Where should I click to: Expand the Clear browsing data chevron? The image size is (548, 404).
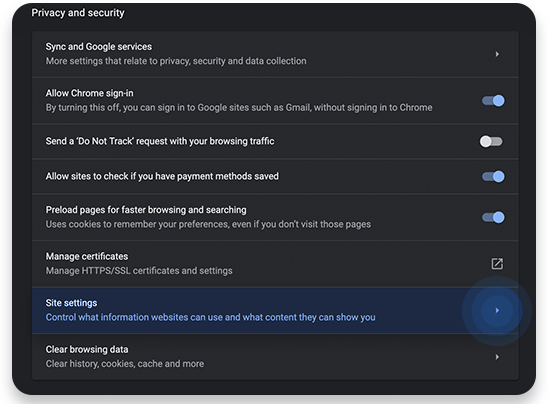[x=497, y=357]
